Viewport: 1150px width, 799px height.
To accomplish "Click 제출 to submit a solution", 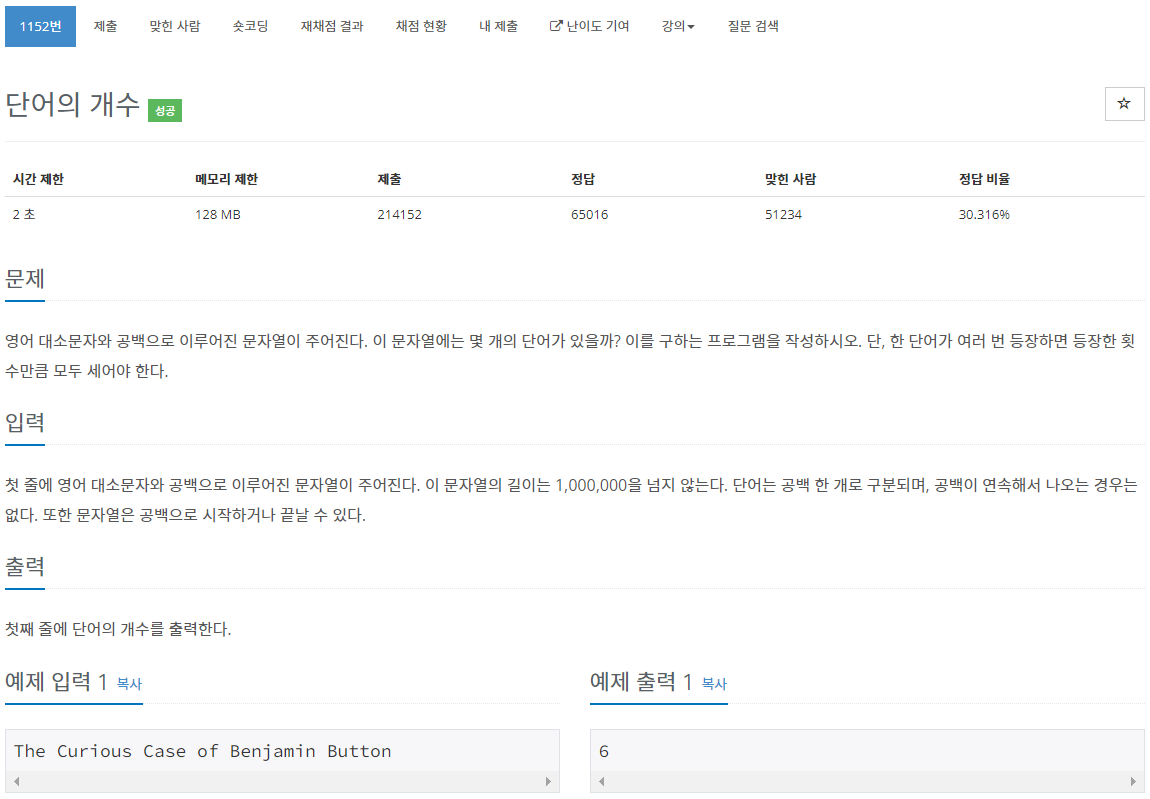I will click(104, 26).
